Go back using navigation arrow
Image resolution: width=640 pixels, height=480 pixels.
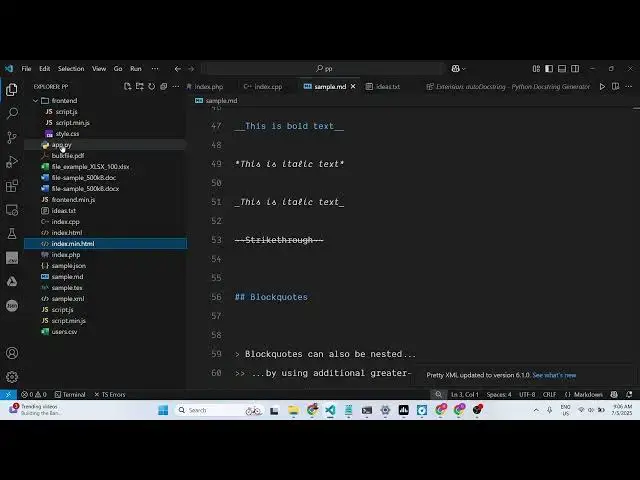178,69
